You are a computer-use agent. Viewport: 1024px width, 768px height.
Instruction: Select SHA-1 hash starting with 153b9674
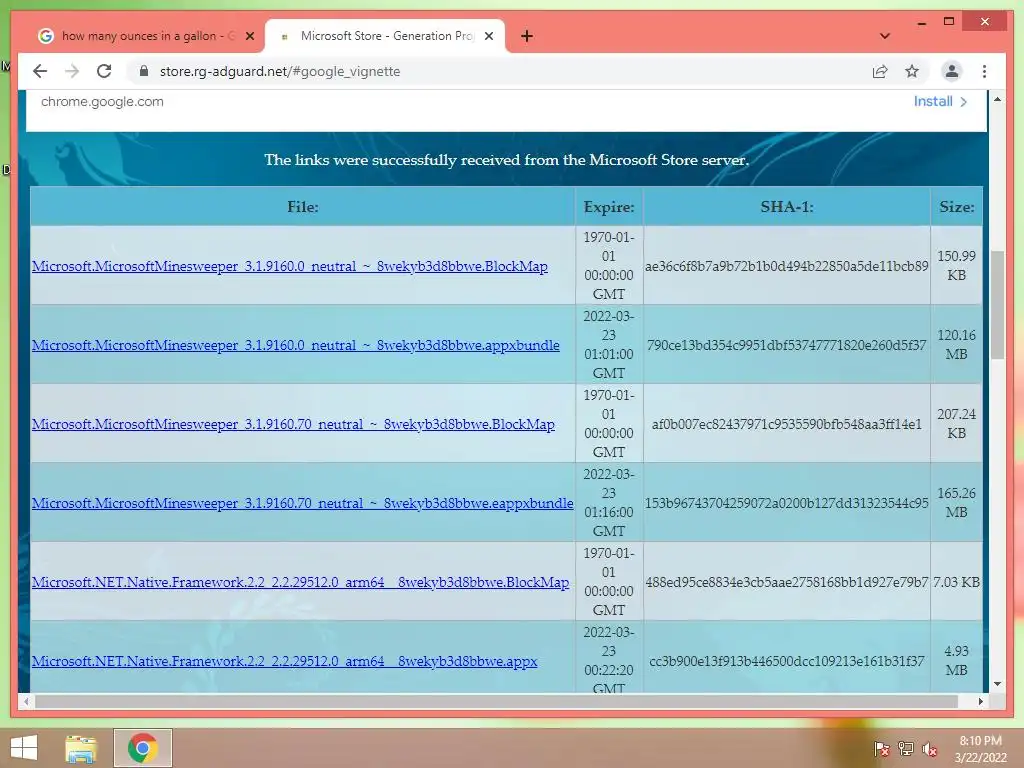pyautogui.click(x=786, y=503)
